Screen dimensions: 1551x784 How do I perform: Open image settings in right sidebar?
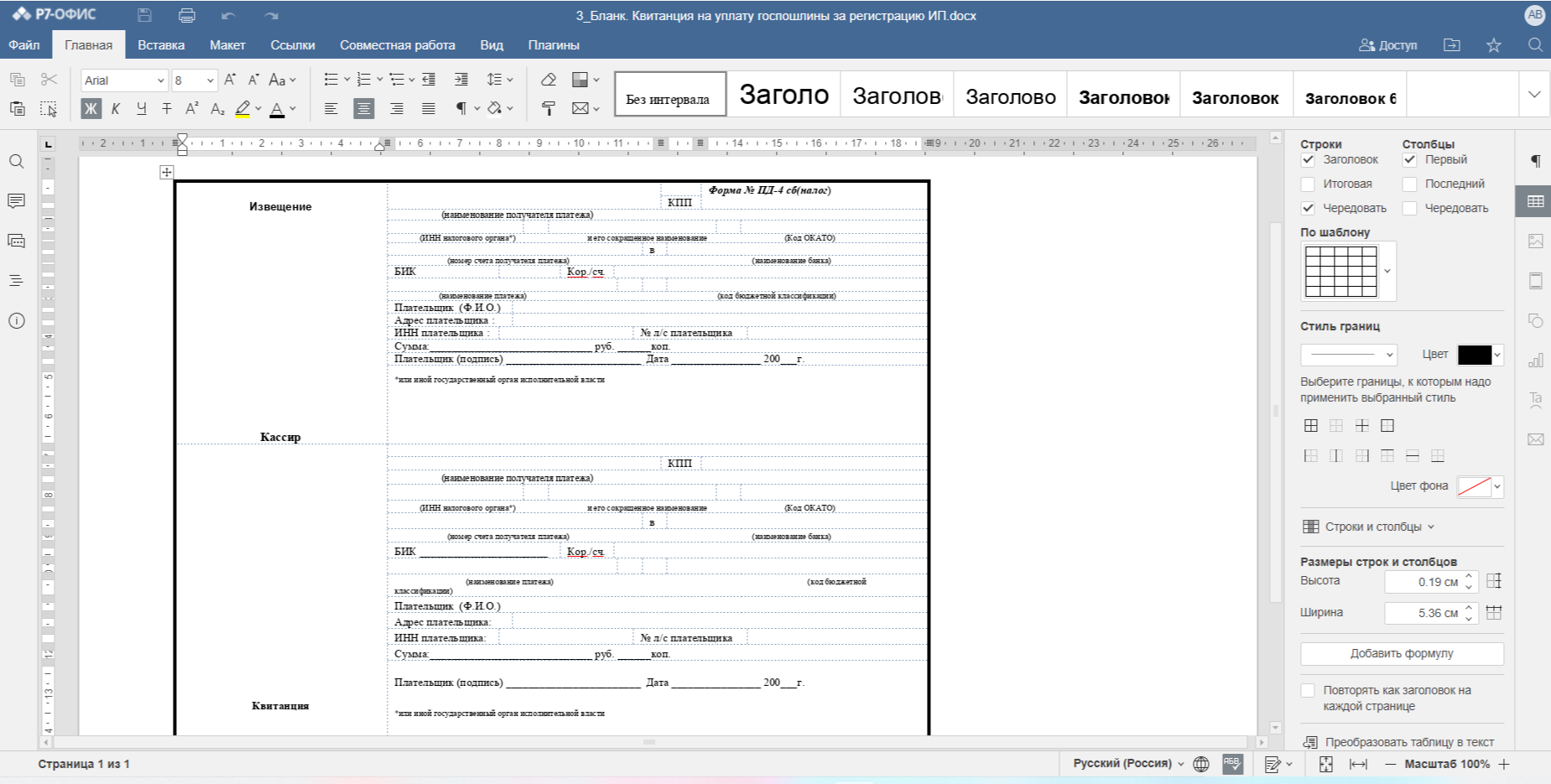(1535, 241)
